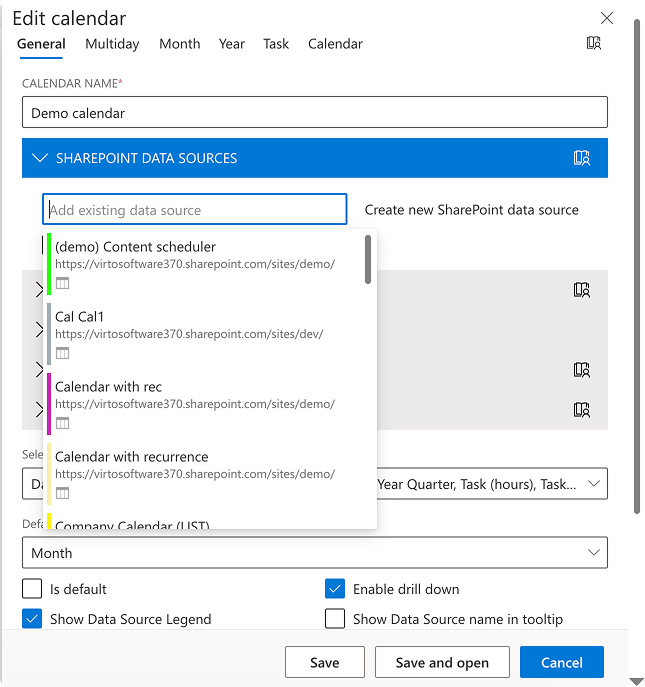Viewport: 645px width, 687px height.
Task: Open help icon in SharePoint Data Sources header
Action: point(582,158)
